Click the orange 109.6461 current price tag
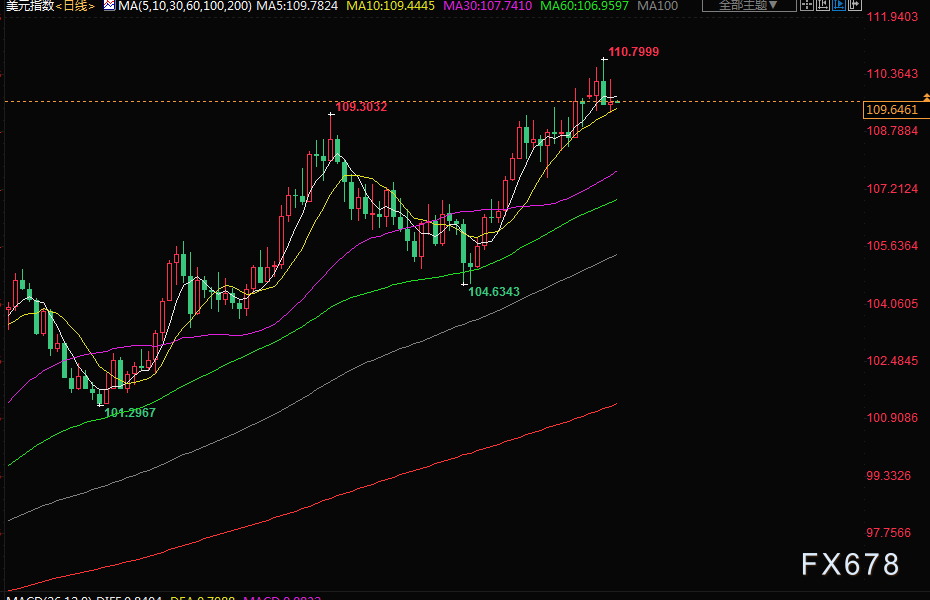Screen dimensions: 930x600 [x=891, y=110]
